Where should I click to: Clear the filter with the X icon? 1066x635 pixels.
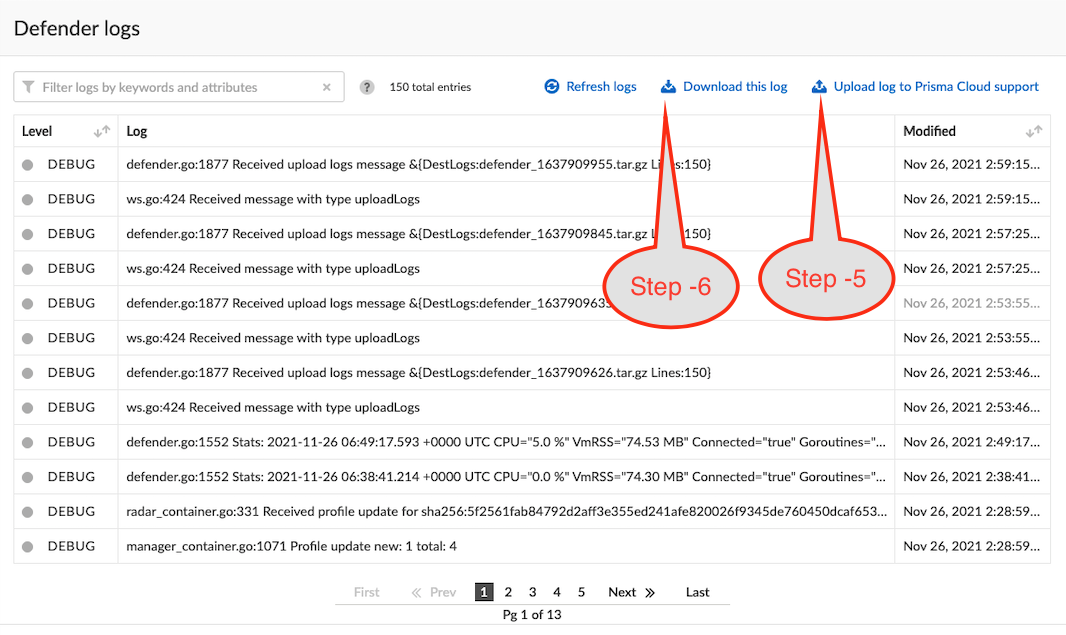[x=327, y=87]
